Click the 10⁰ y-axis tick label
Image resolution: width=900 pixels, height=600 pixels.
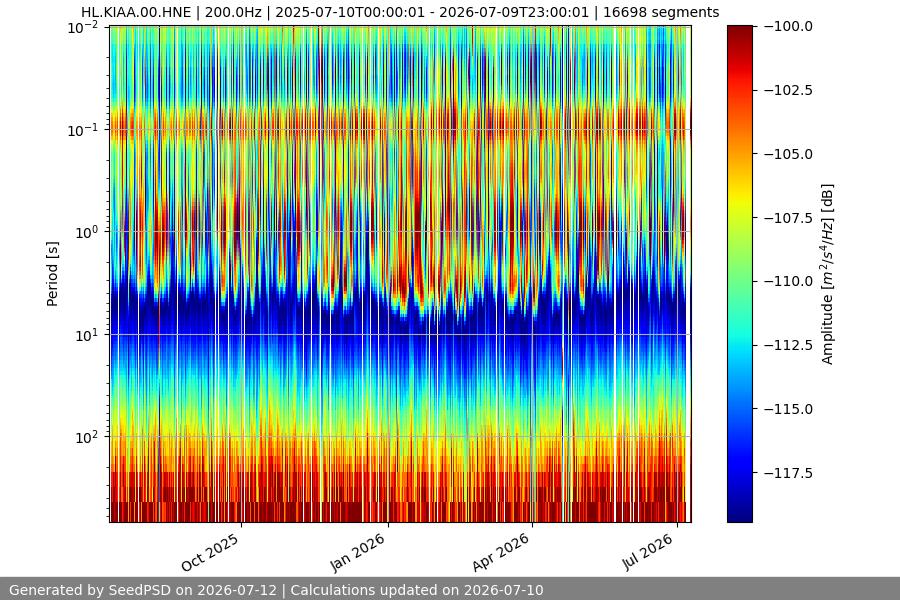tap(87, 232)
